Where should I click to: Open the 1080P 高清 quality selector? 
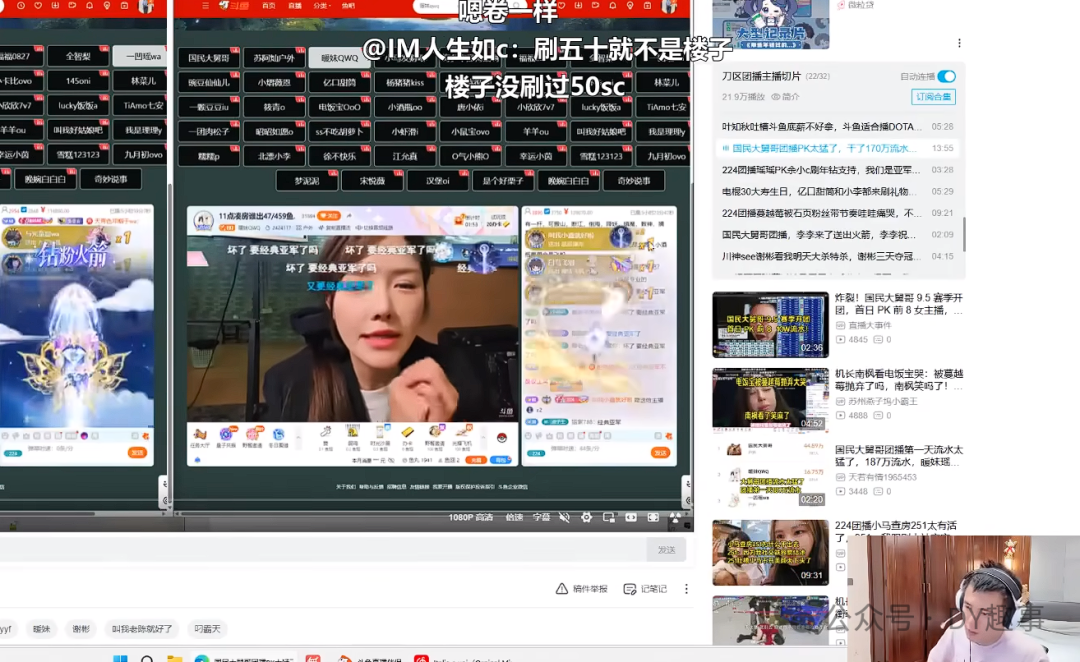coord(470,517)
